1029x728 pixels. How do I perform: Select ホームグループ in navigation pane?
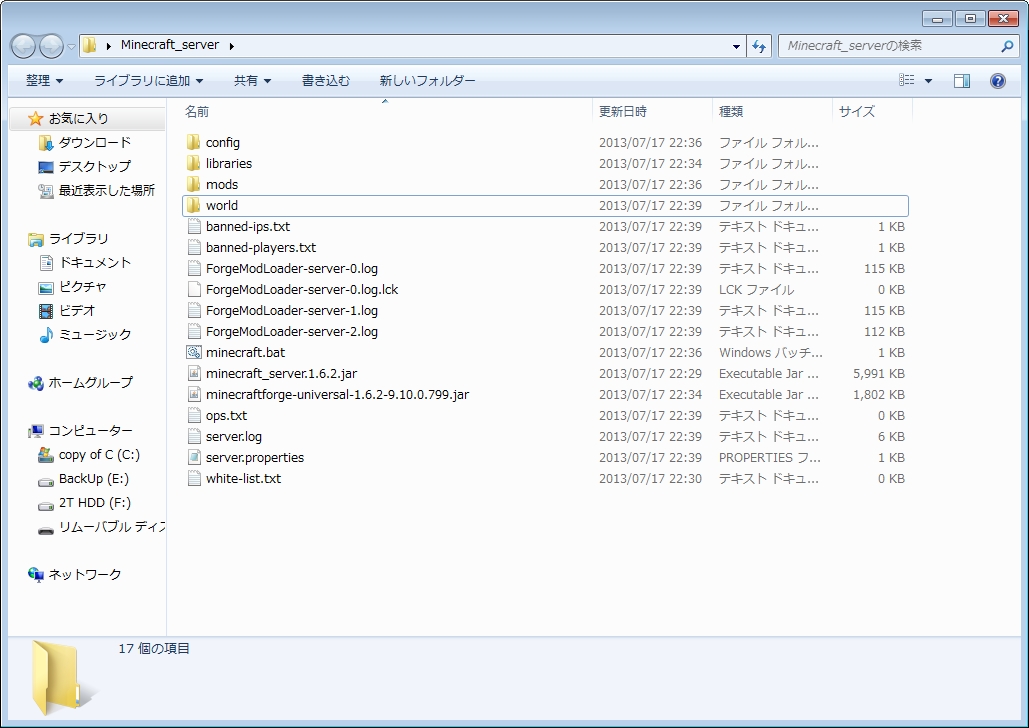point(90,383)
